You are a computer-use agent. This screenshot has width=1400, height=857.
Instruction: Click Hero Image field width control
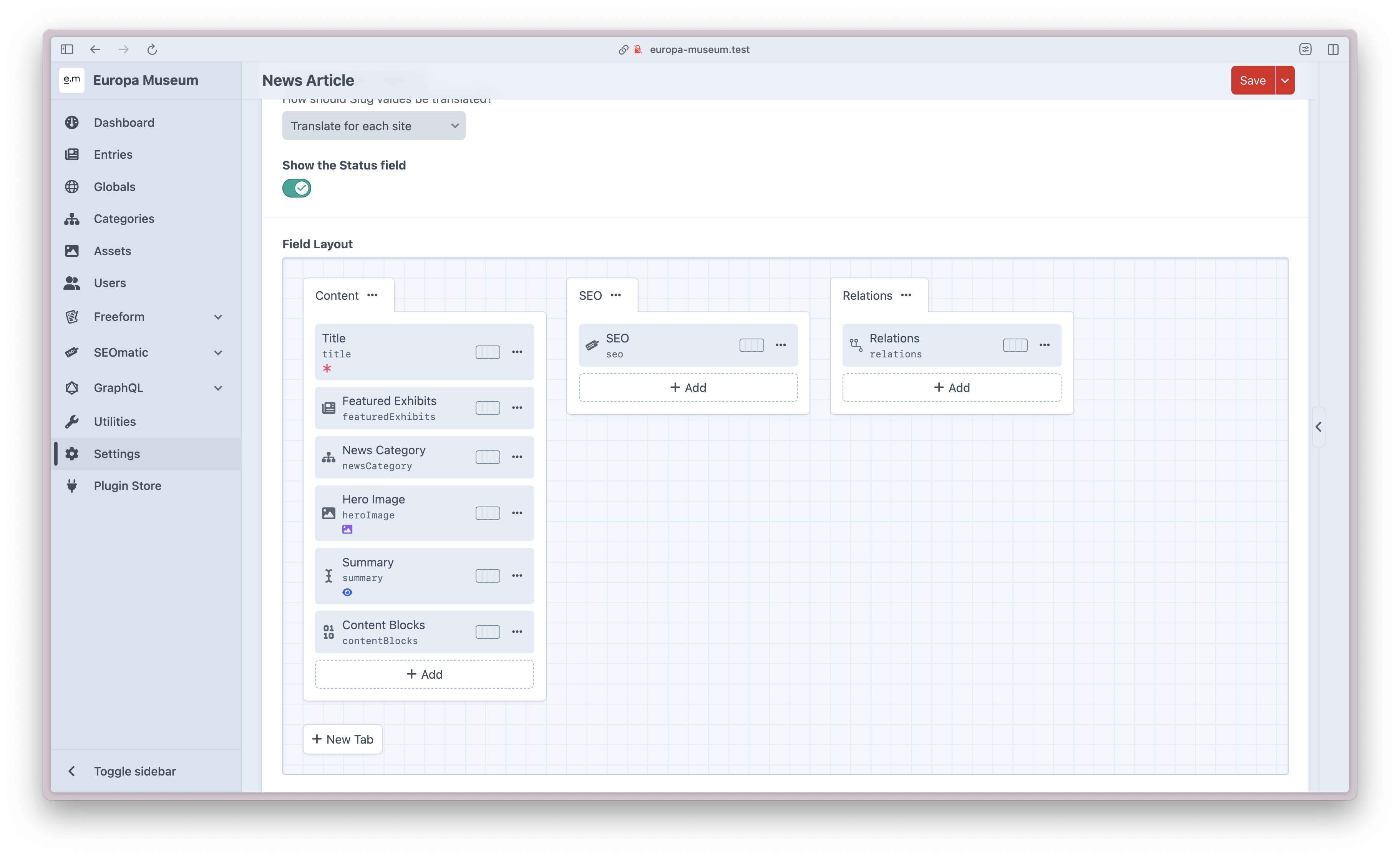point(488,513)
